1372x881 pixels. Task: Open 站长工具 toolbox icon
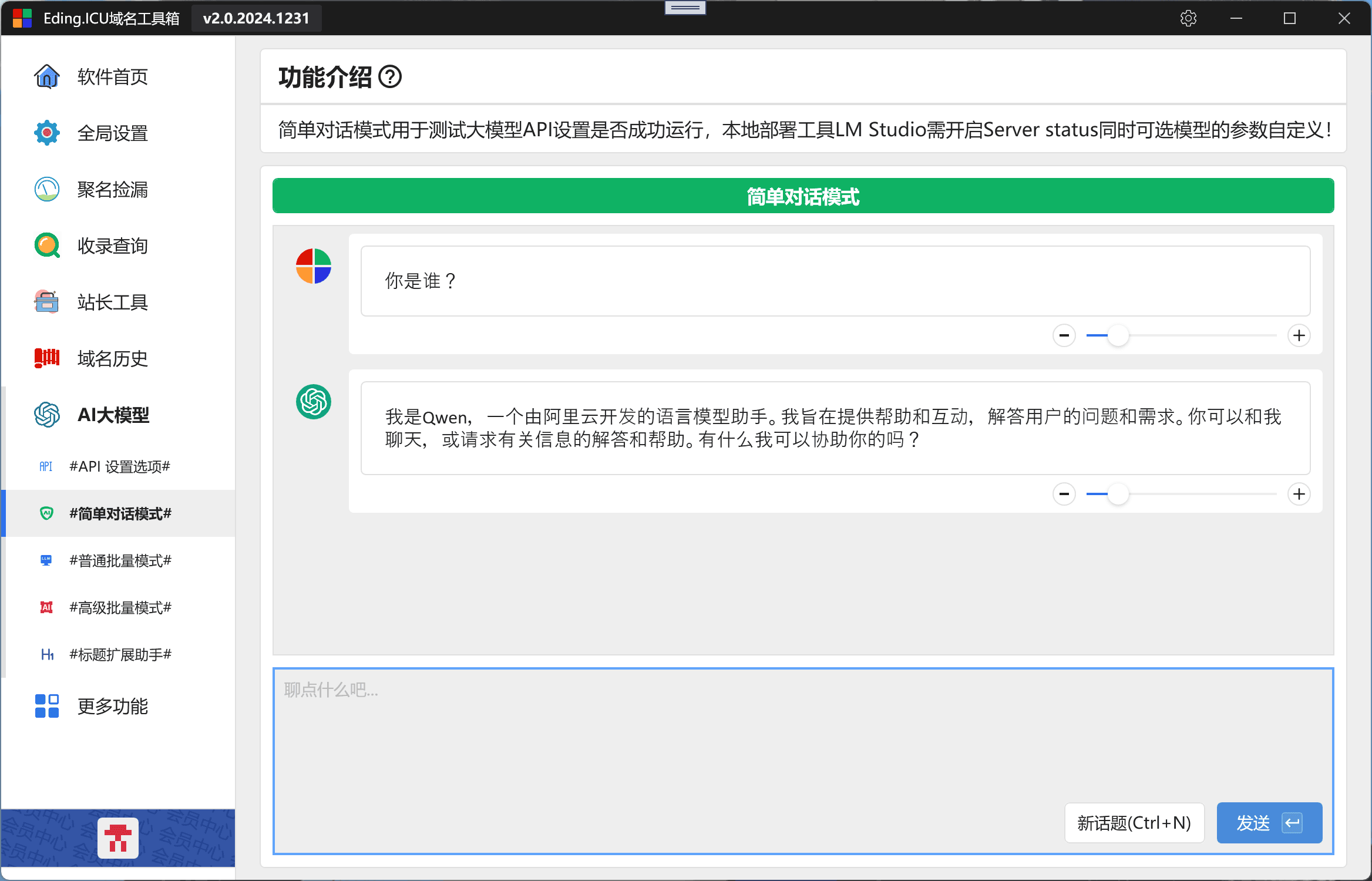pyautogui.click(x=47, y=302)
